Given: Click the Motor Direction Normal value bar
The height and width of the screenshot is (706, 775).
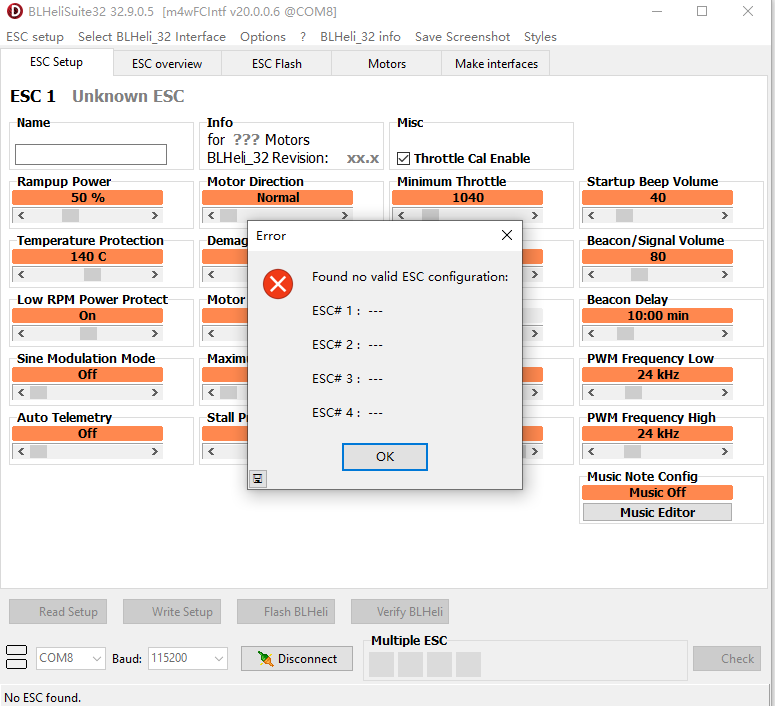Looking at the screenshot, I should [x=277, y=198].
